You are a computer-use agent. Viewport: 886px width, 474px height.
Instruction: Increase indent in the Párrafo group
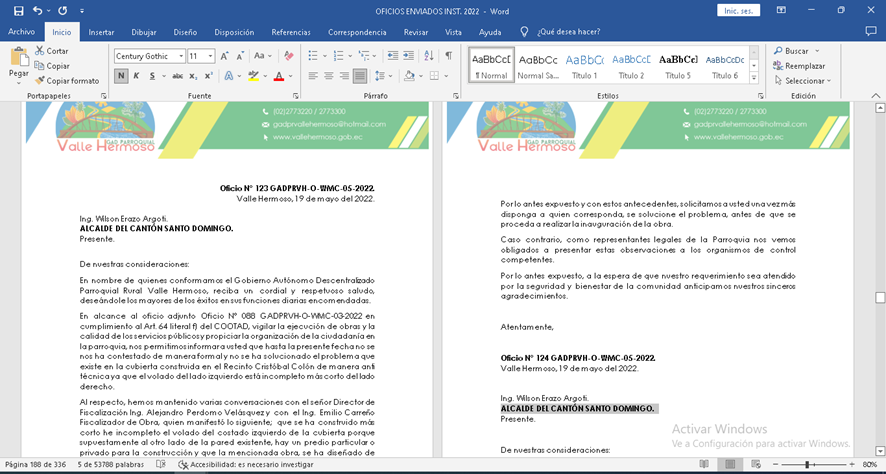(x=407, y=56)
